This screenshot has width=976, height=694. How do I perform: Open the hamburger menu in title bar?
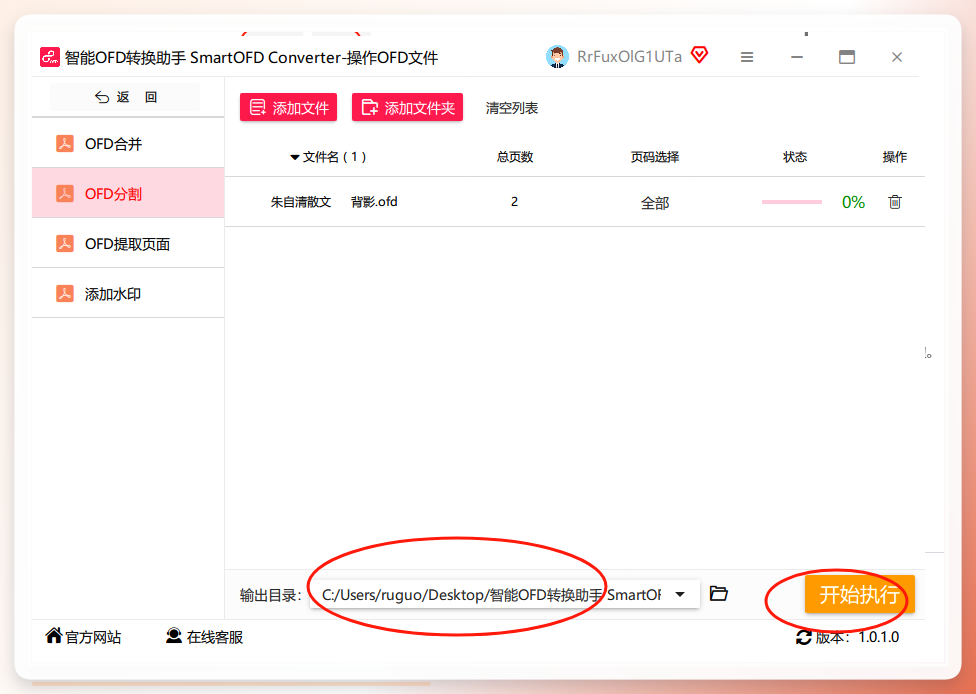[747, 57]
